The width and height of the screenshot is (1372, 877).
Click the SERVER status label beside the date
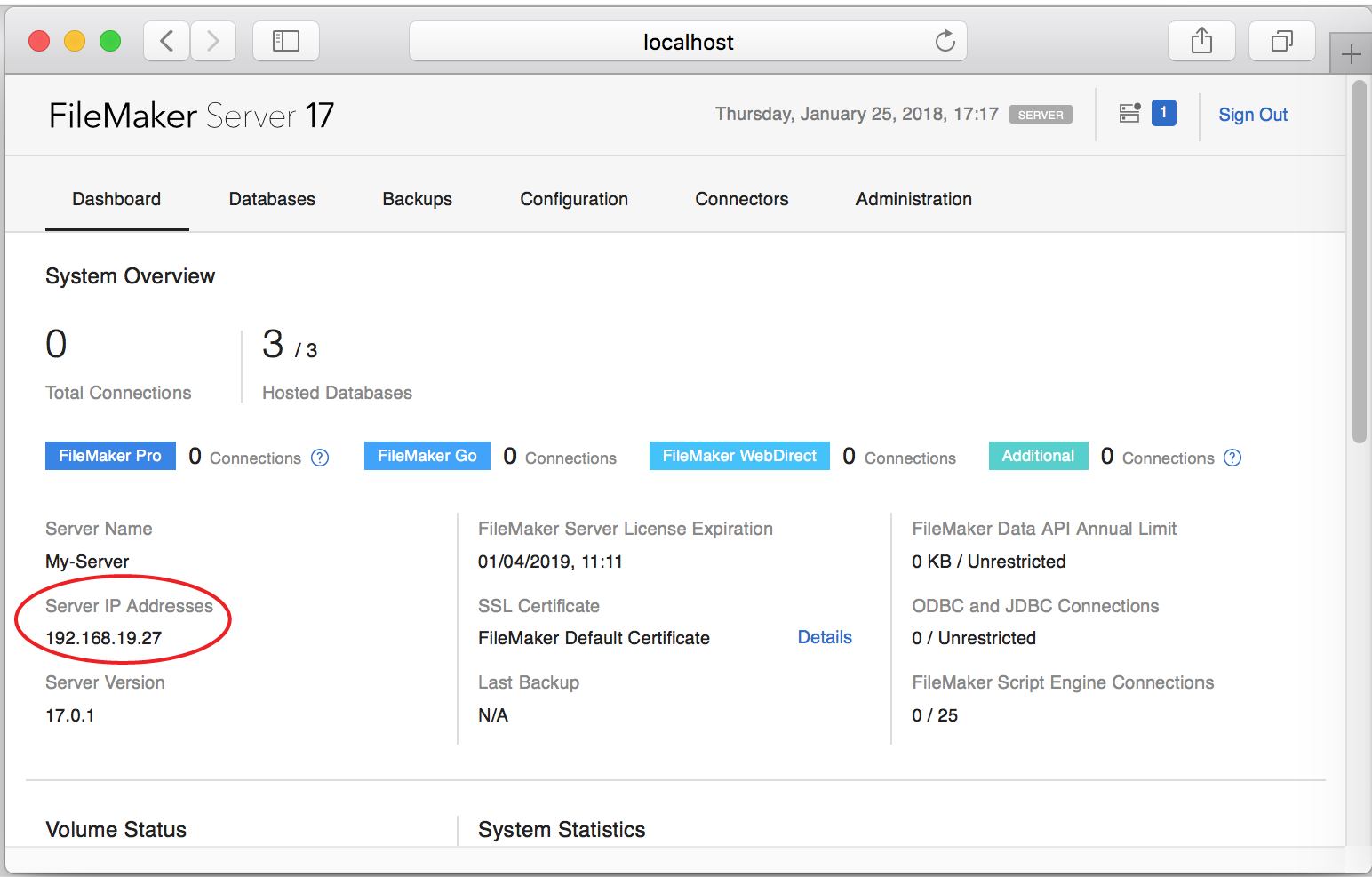(x=1040, y=114)
